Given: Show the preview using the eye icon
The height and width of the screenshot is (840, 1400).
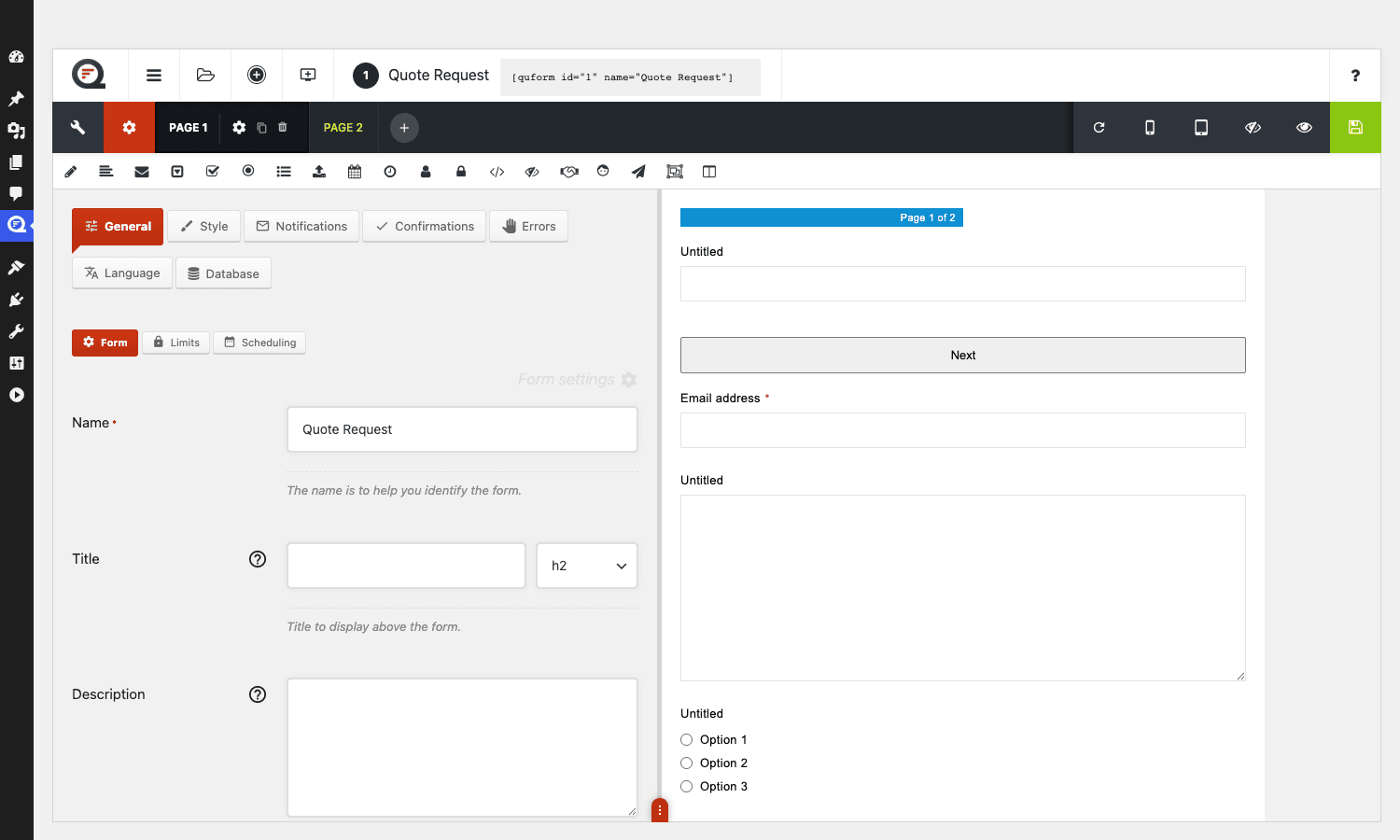Looking at the screenshot, I should coord(1304,128).
